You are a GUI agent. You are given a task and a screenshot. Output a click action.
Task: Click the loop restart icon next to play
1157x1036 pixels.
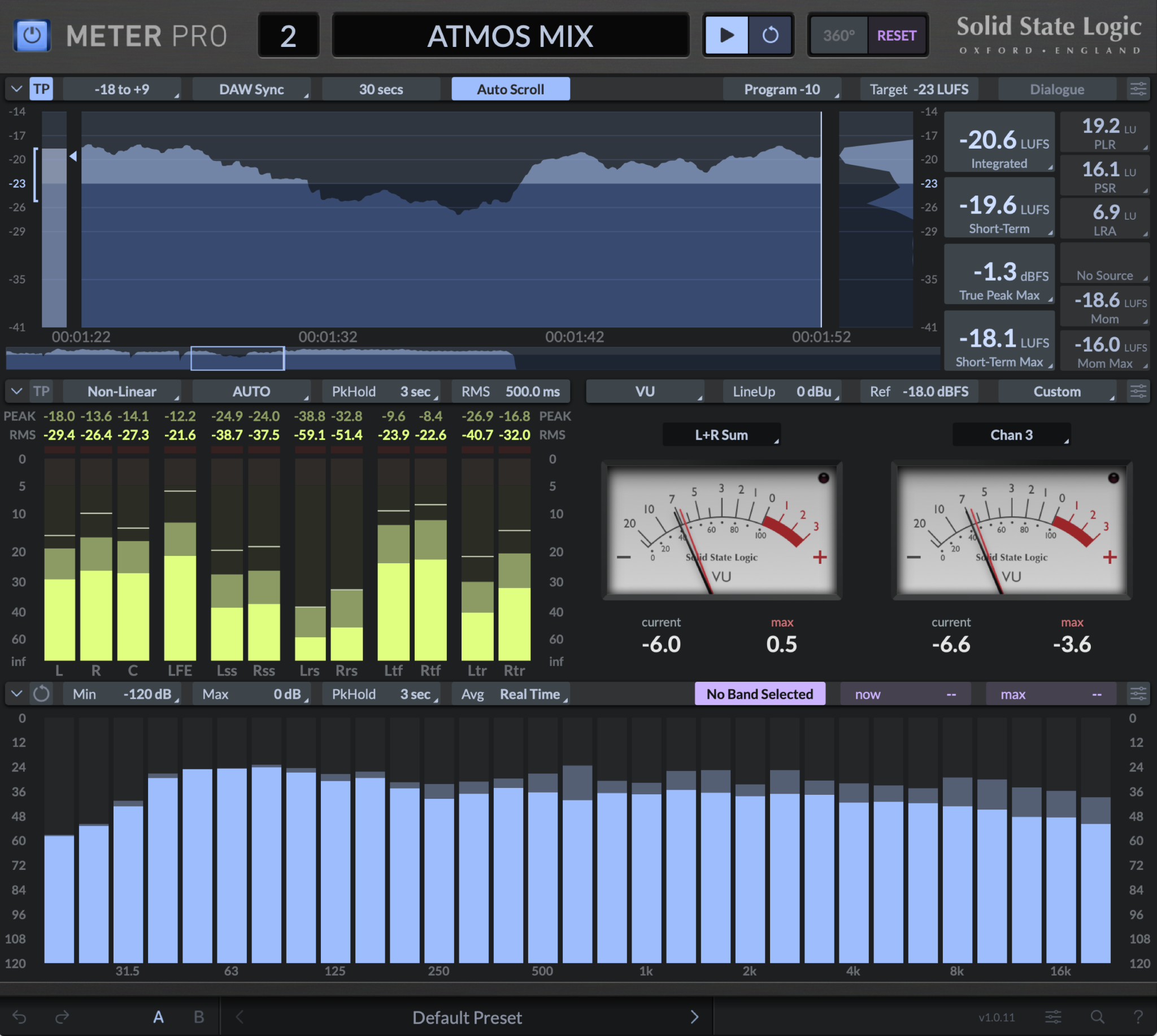point(771,34)
